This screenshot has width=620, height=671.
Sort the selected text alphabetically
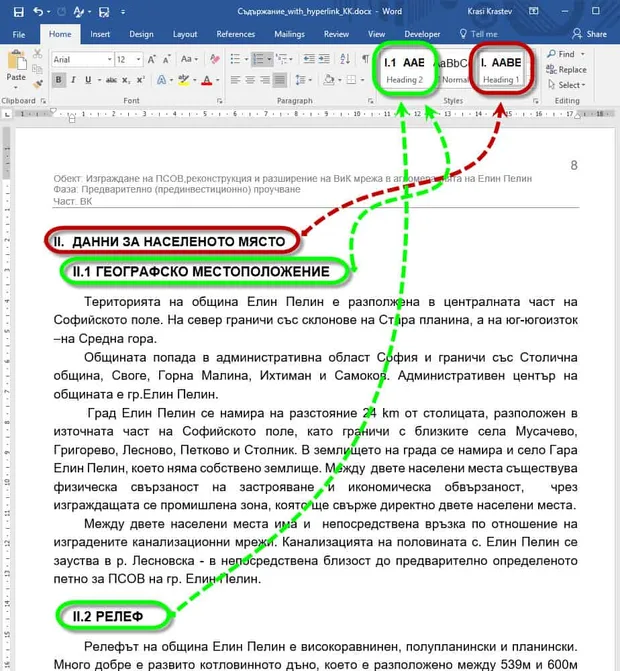(345, 59)
